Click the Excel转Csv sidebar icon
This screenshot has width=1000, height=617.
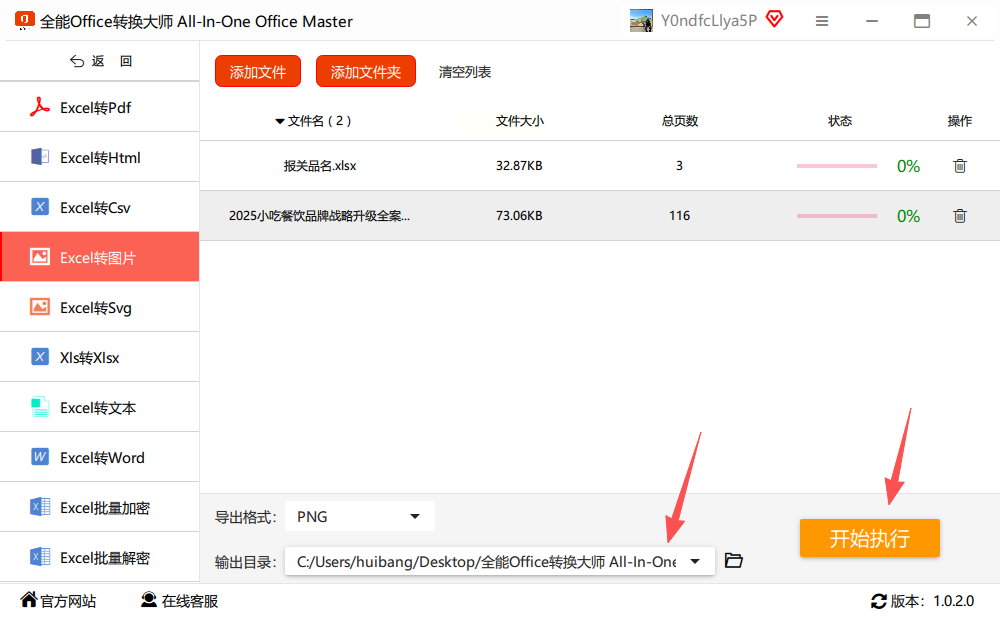pos(40,207)
